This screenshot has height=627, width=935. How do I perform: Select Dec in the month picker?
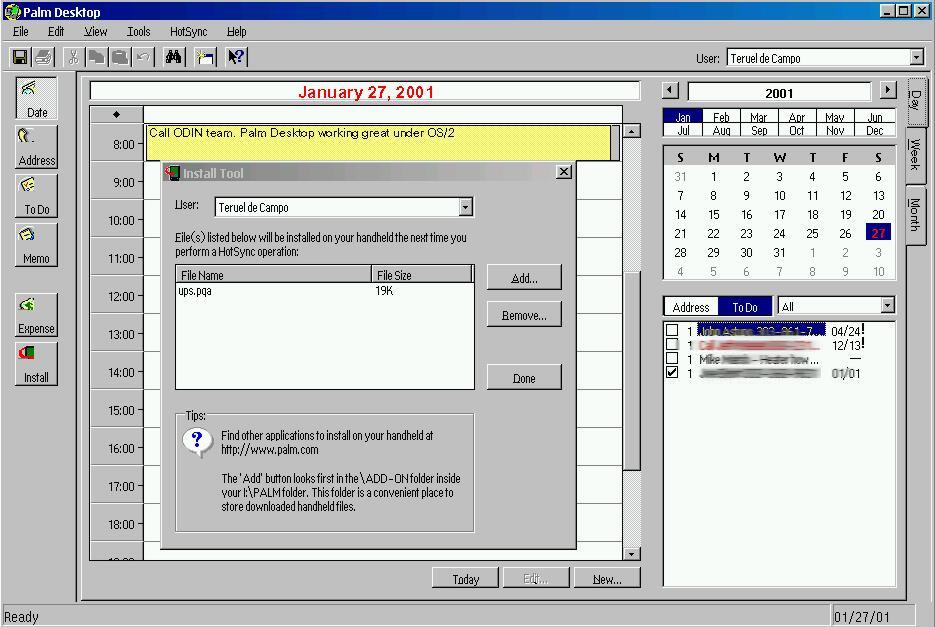click(875, 130)
